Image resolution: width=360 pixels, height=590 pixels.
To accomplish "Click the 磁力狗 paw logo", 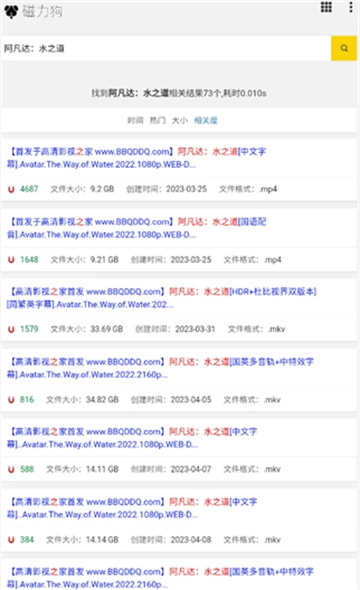I will coord(11,12).
